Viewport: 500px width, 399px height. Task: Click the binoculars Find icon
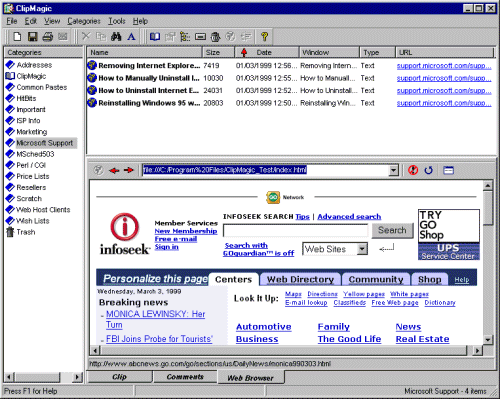coord(116,36)
